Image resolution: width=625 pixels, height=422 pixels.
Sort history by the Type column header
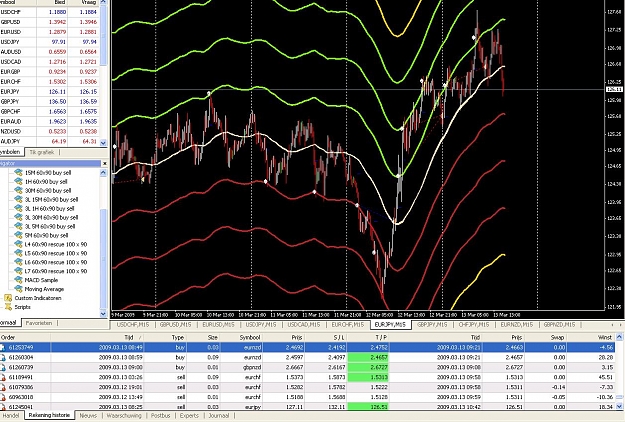pos(165,337)
